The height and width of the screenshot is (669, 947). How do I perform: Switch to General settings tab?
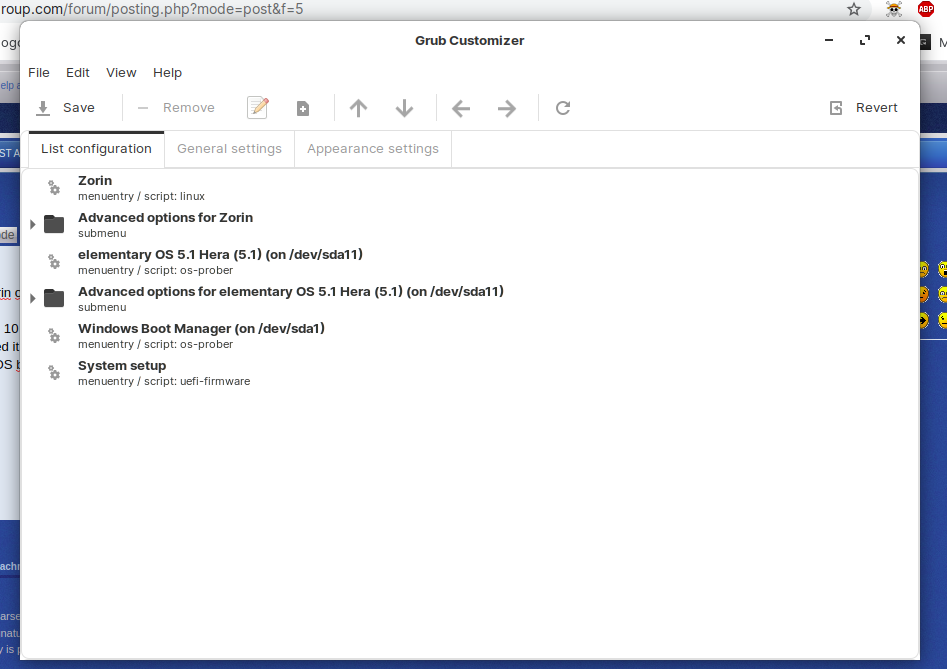(x=229, y=149)
